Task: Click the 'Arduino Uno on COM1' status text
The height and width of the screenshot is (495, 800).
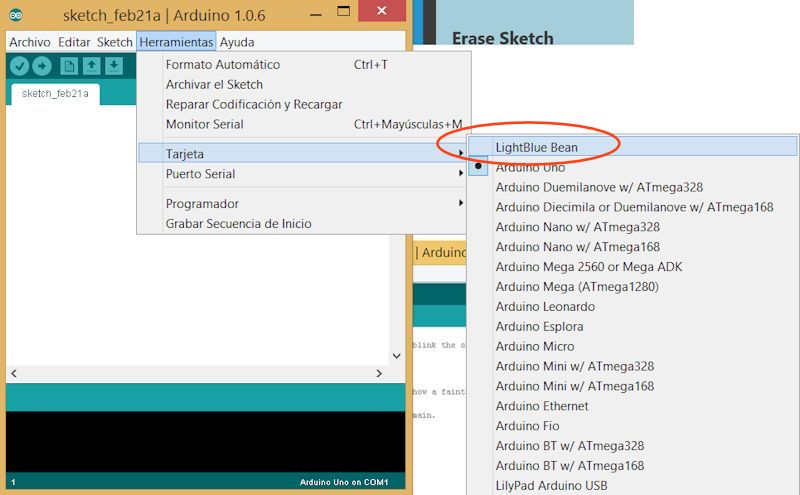Action: [344, 482]
